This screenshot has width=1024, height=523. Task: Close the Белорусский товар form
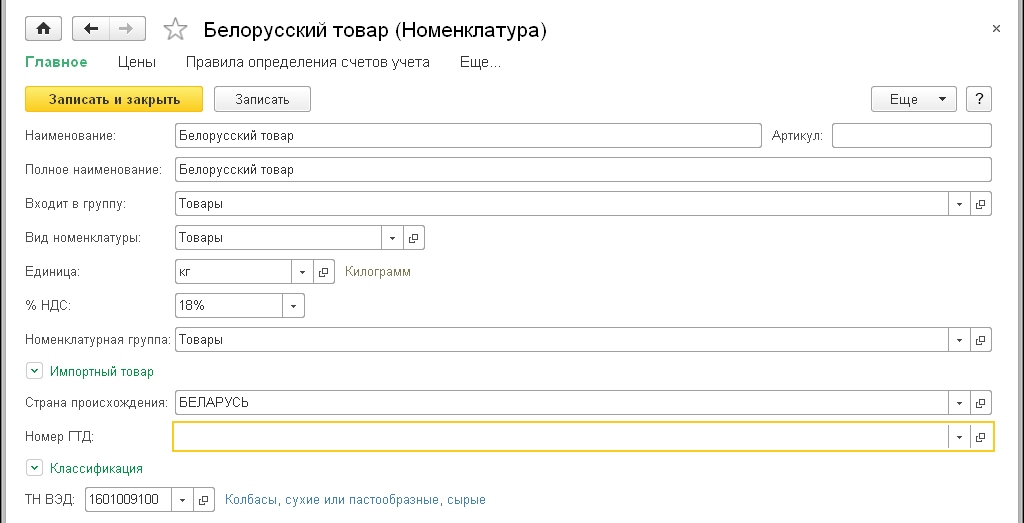[996, 29]
